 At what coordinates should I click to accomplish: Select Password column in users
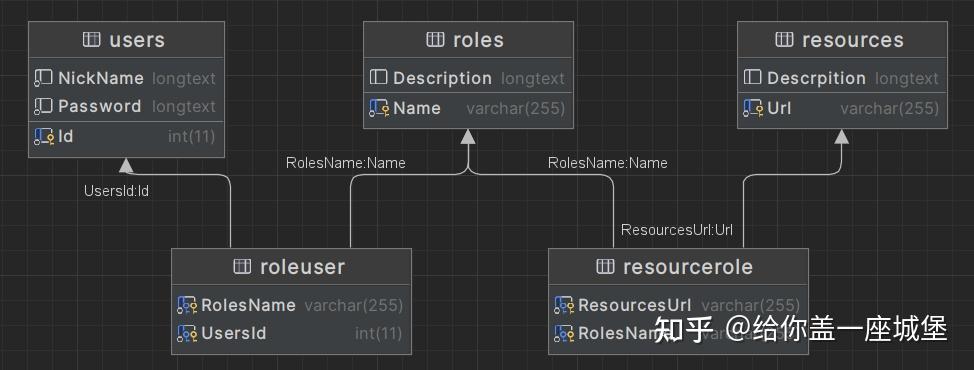click(x=126, y=106)
